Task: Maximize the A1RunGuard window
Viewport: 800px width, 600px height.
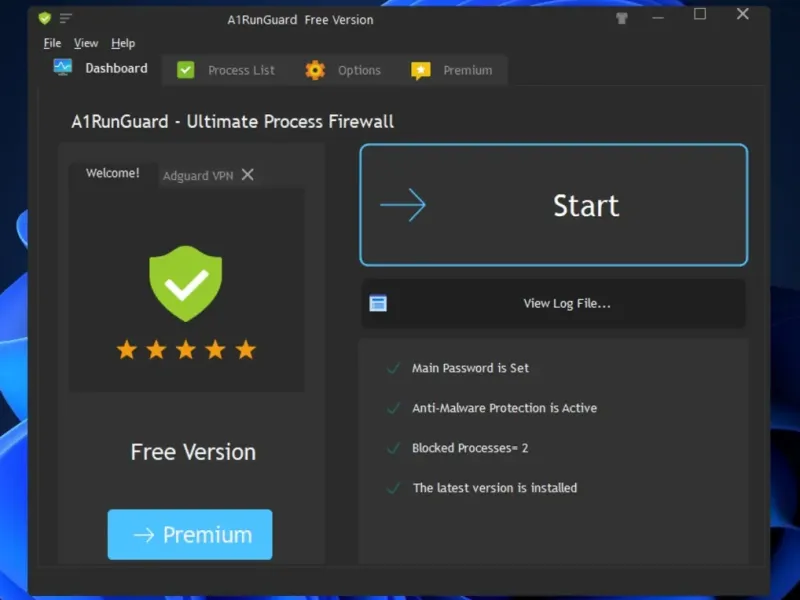Action: [x=700, y=14]
